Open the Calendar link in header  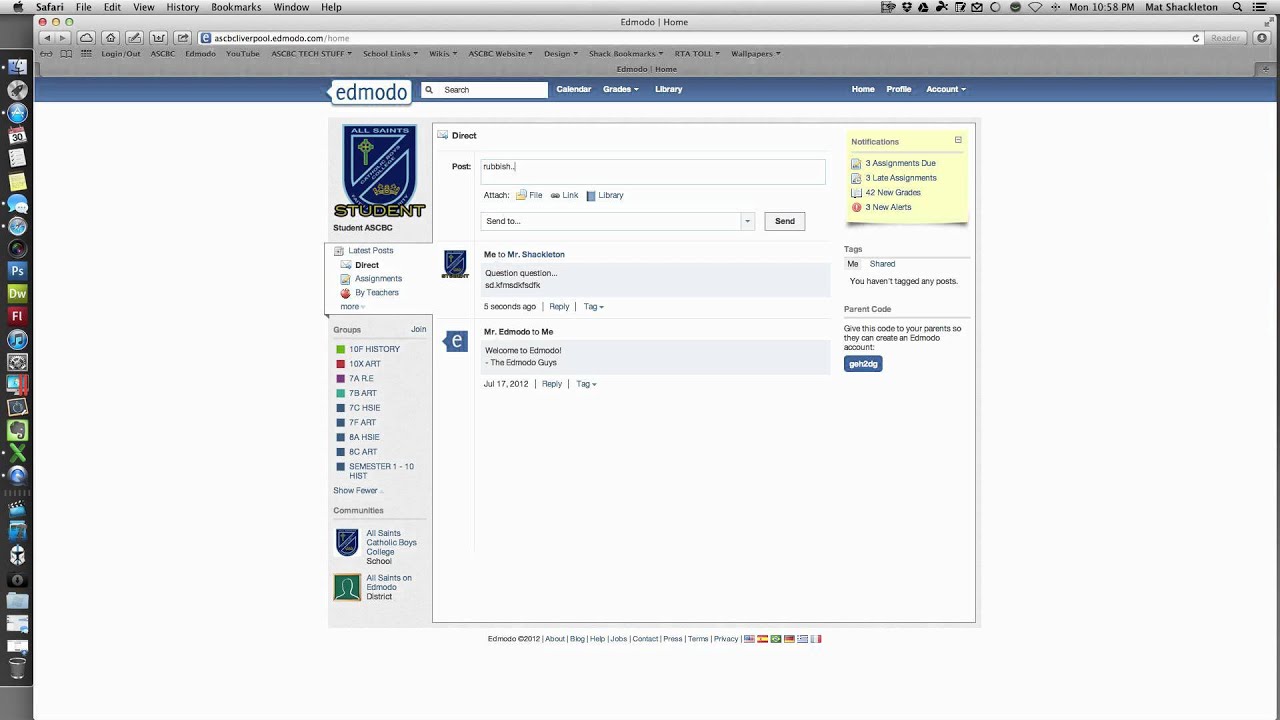[x=574, y=89]
